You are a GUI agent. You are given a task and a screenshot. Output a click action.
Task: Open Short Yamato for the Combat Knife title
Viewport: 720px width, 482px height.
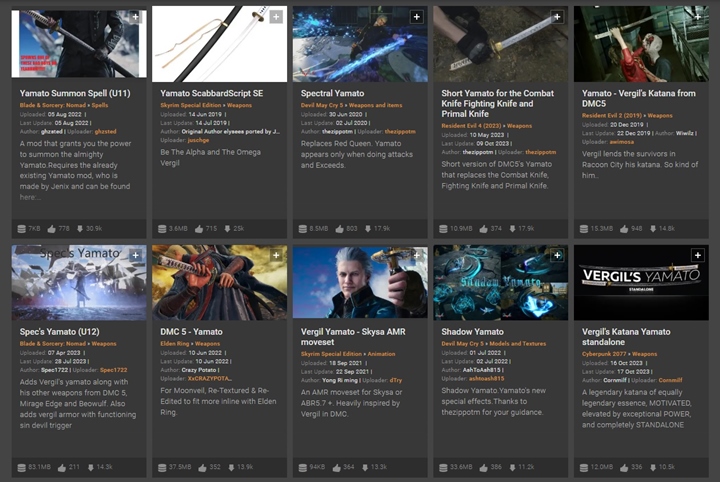click(x=497, y=103)
